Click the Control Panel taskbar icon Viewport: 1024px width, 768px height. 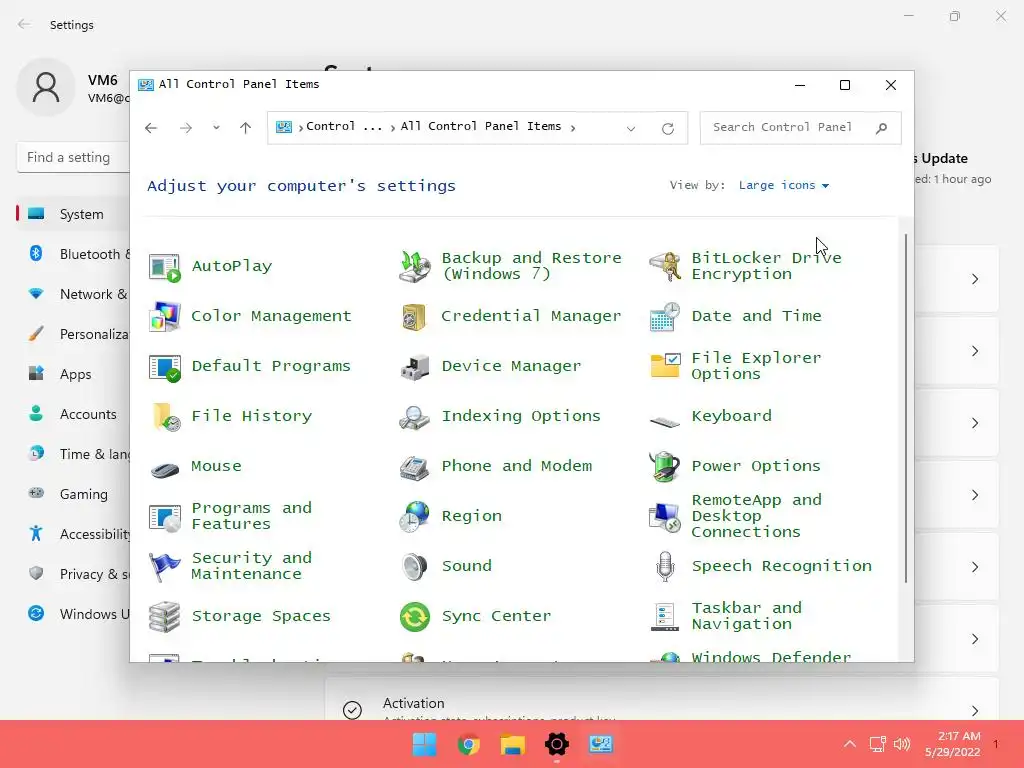[x=601, y=744]
